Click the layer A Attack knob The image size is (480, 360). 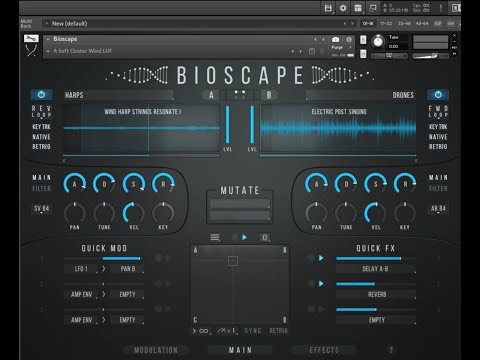click(x=74, y=184)
